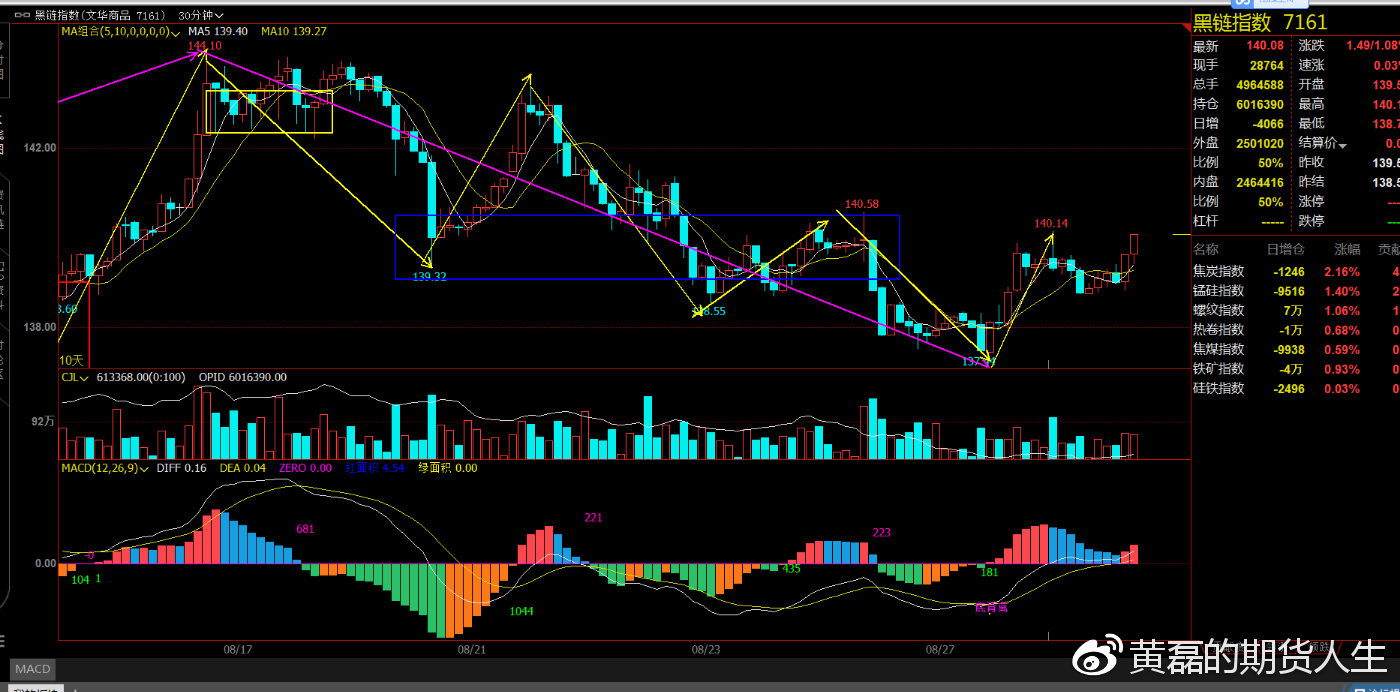Click the 现手 value 28764

click(x=1265, y=65)
